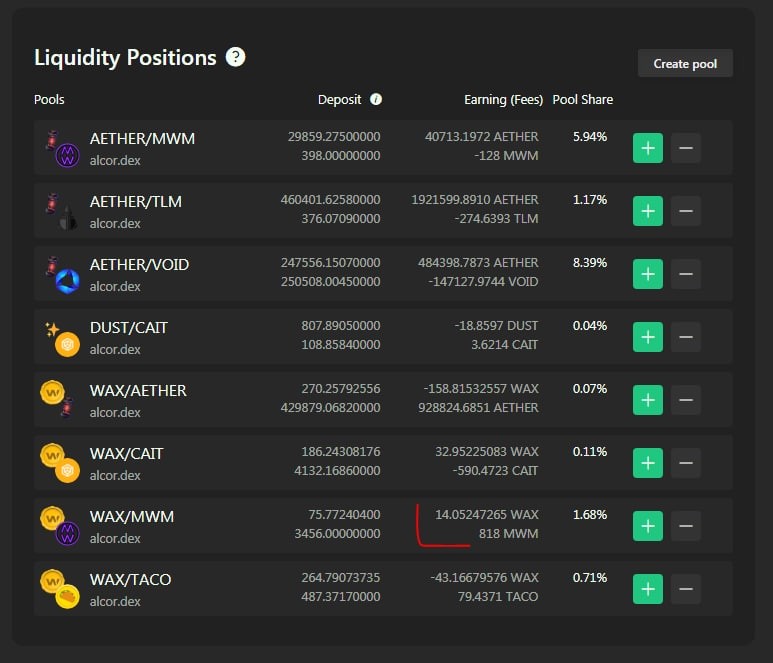Remove liquidity from the WAX/AETHER pool
This screenshot has height=663, width=773.
(686, 400)
